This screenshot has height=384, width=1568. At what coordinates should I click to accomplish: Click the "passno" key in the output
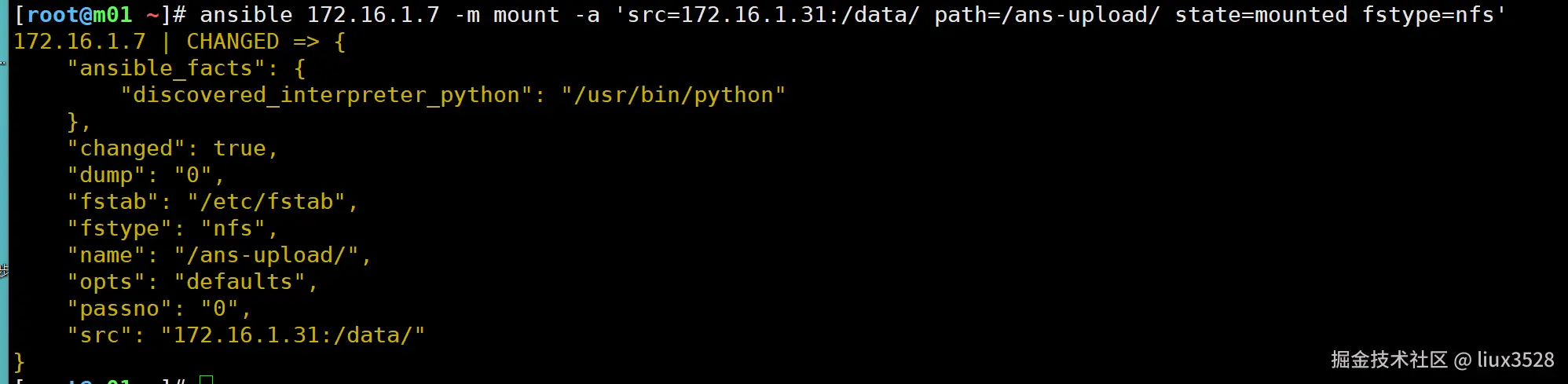119,309
